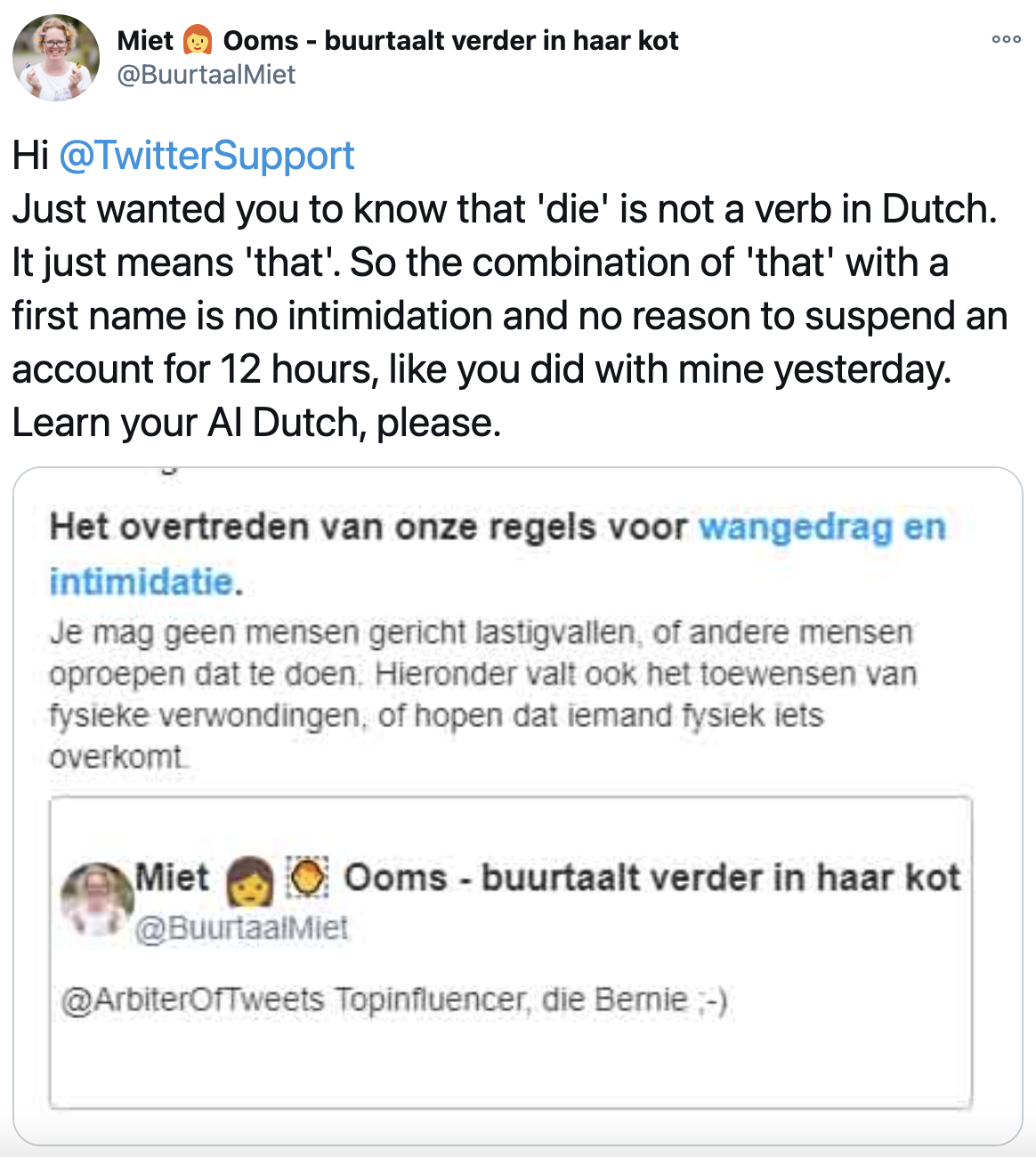Image resolution: width=1036 pixels, height=1157 pixels.
Task: Click the dashed-border emoji in embedded tweet name
Action: tap(308, 878)
